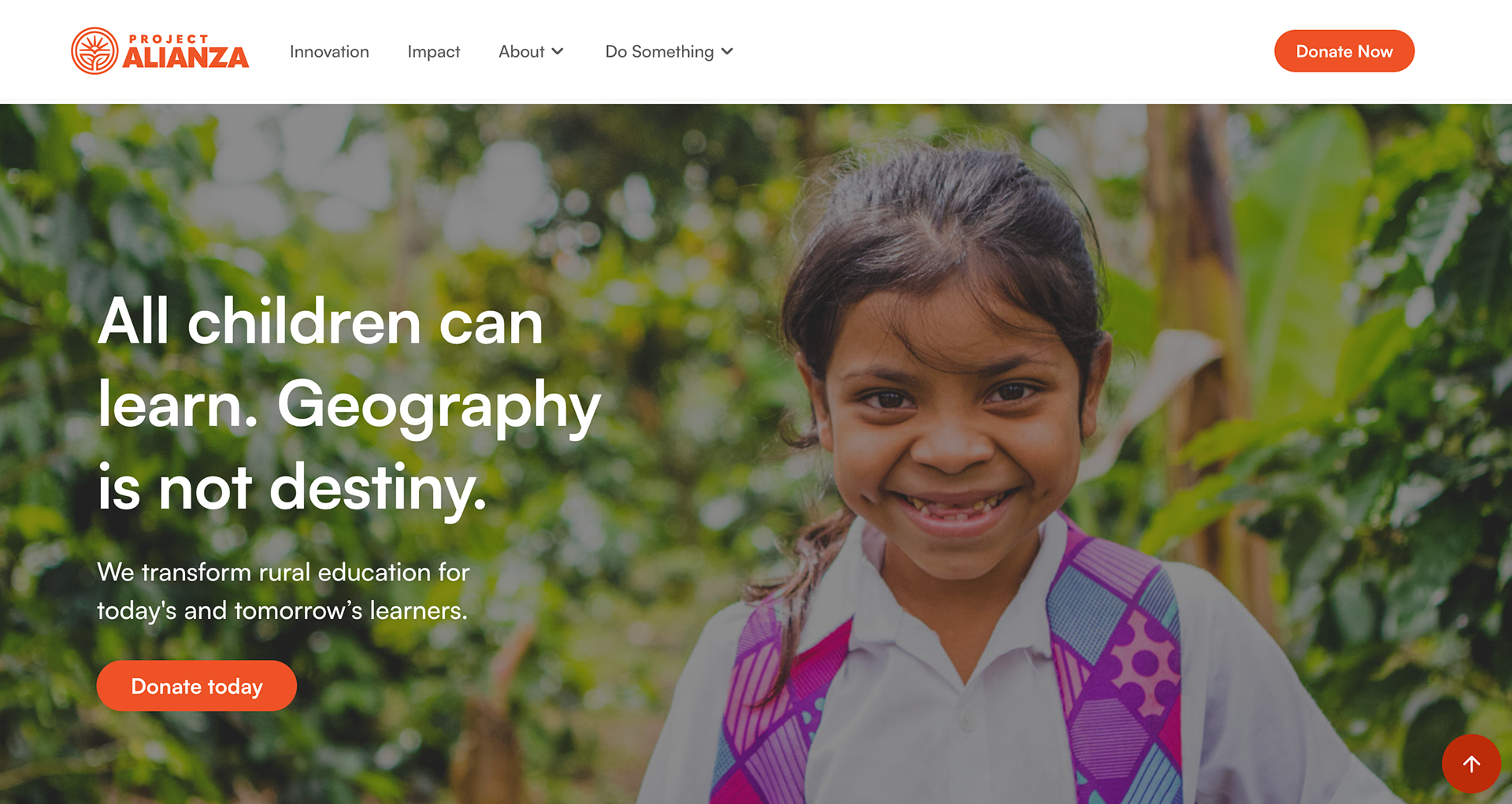Image resolution: width=1512 pixels, height=804 pixels.
Task: Click "today's and tomorrow's learners." text
Action: pyautogui.click(x=282, y=610)
